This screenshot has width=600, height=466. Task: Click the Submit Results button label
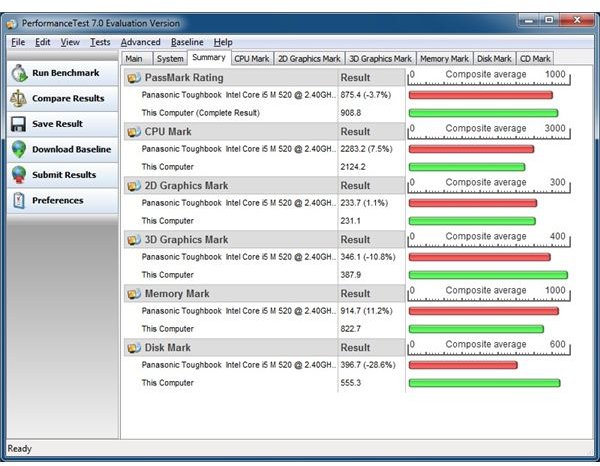click(x=64, y=175)
